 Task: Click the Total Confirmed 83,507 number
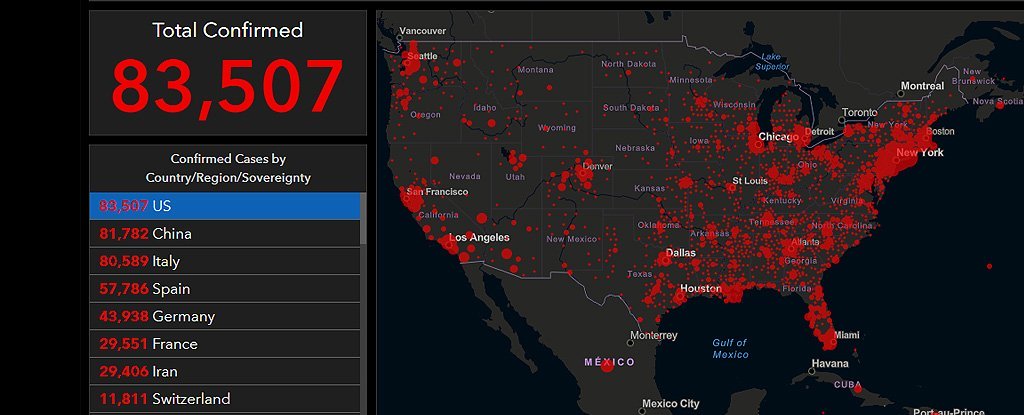(227, 88)
